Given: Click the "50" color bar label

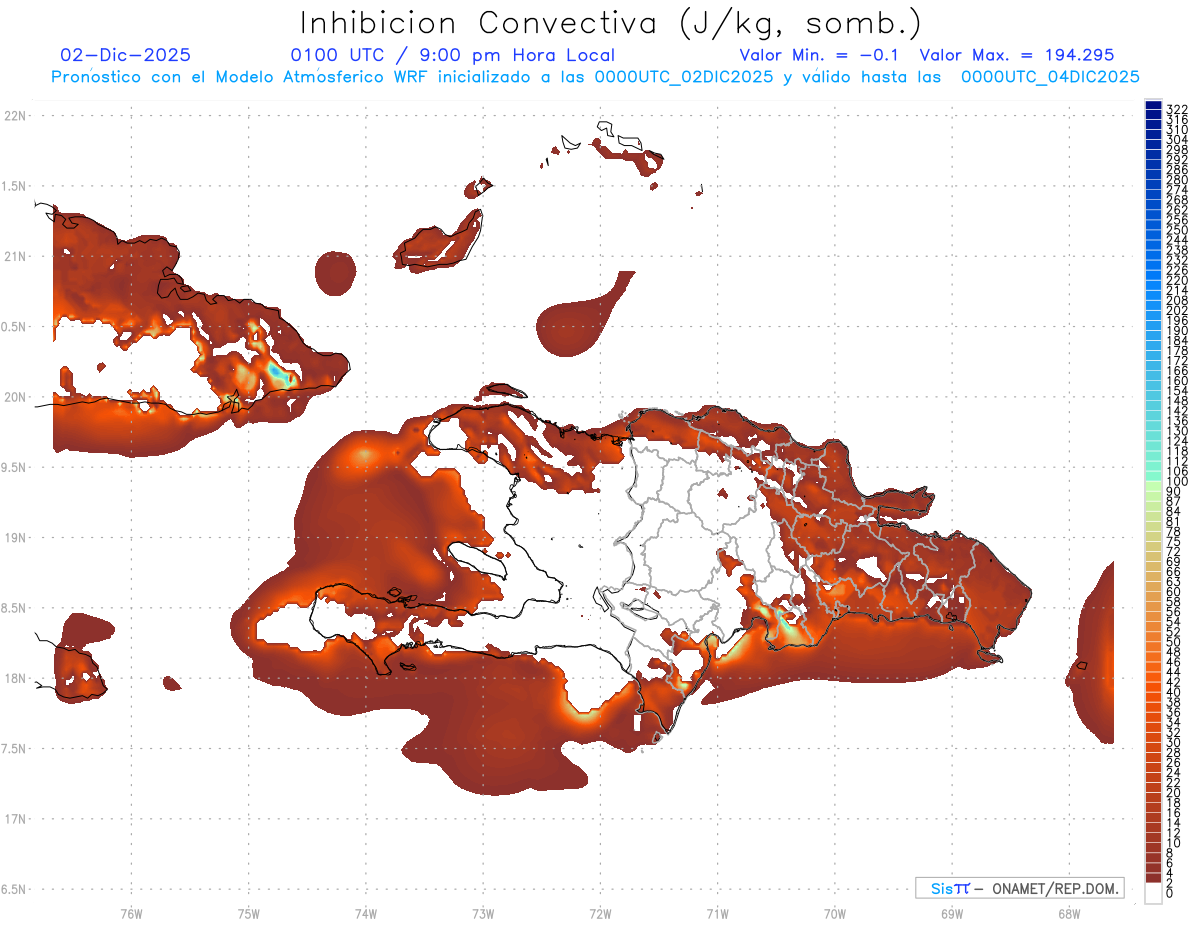Looking at the screenshot, I should (x=1174, y=642).
